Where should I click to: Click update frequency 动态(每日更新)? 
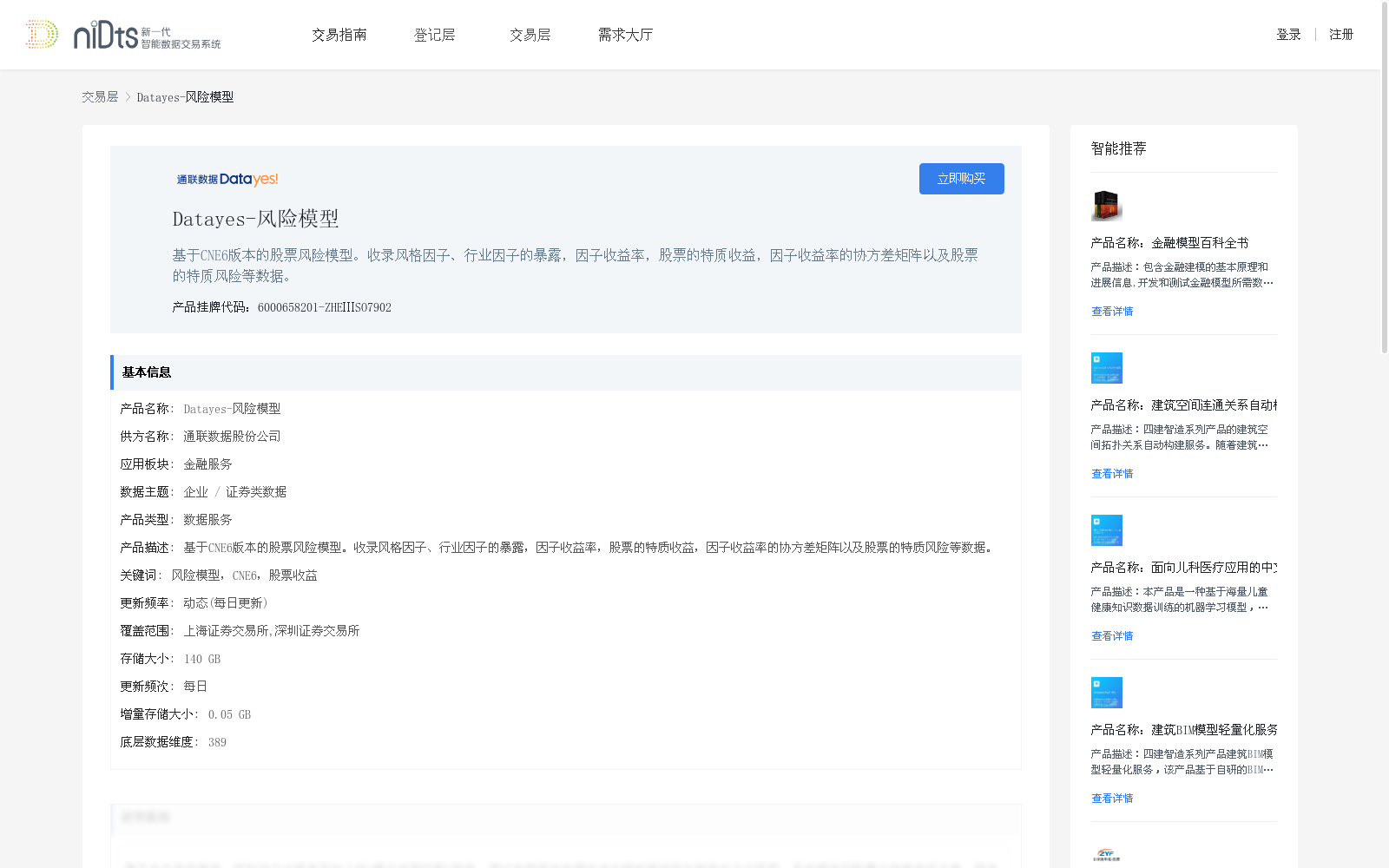pyautogui.click(x=226, y=603)
